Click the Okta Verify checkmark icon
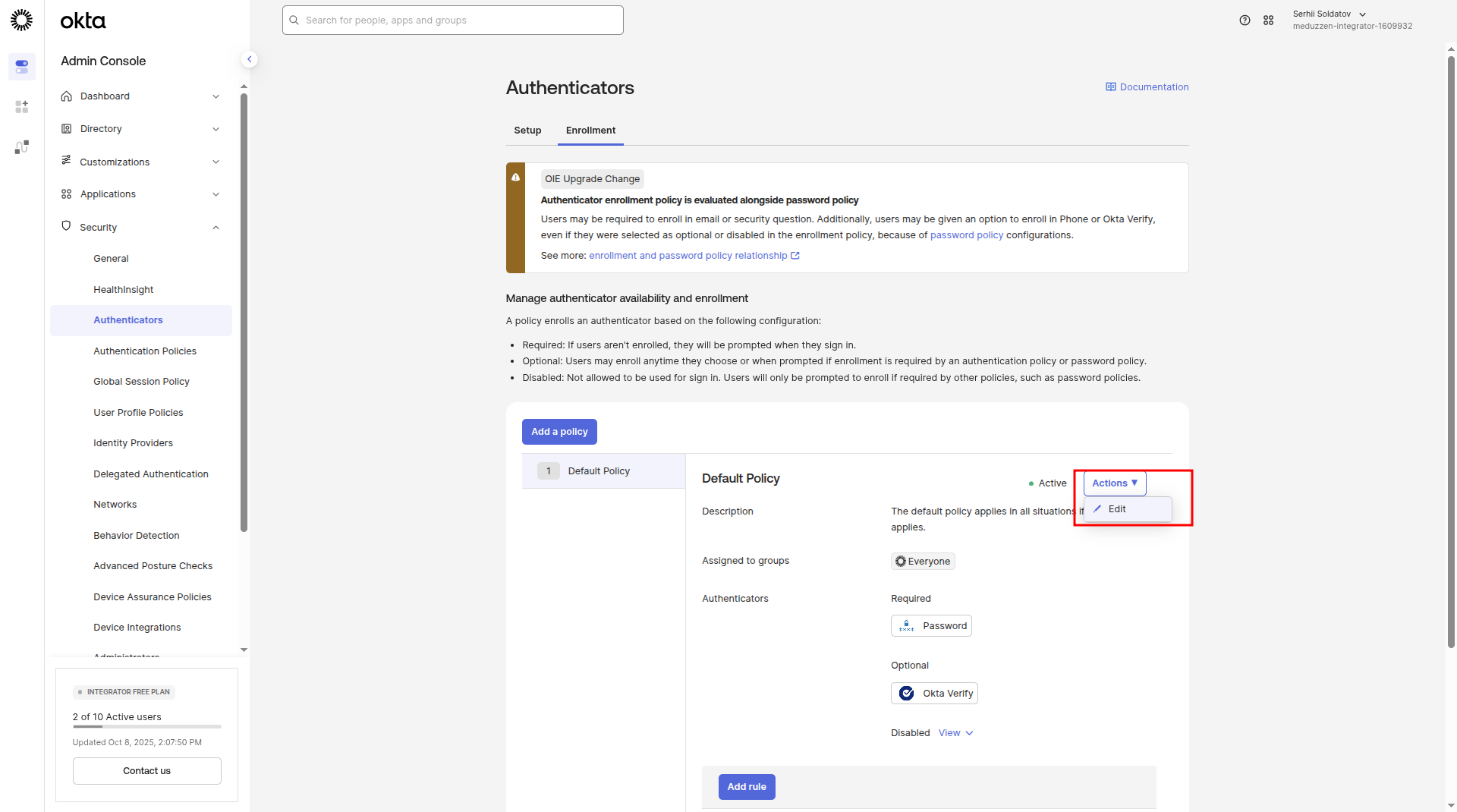1457x812 pixels. point(906,694)
